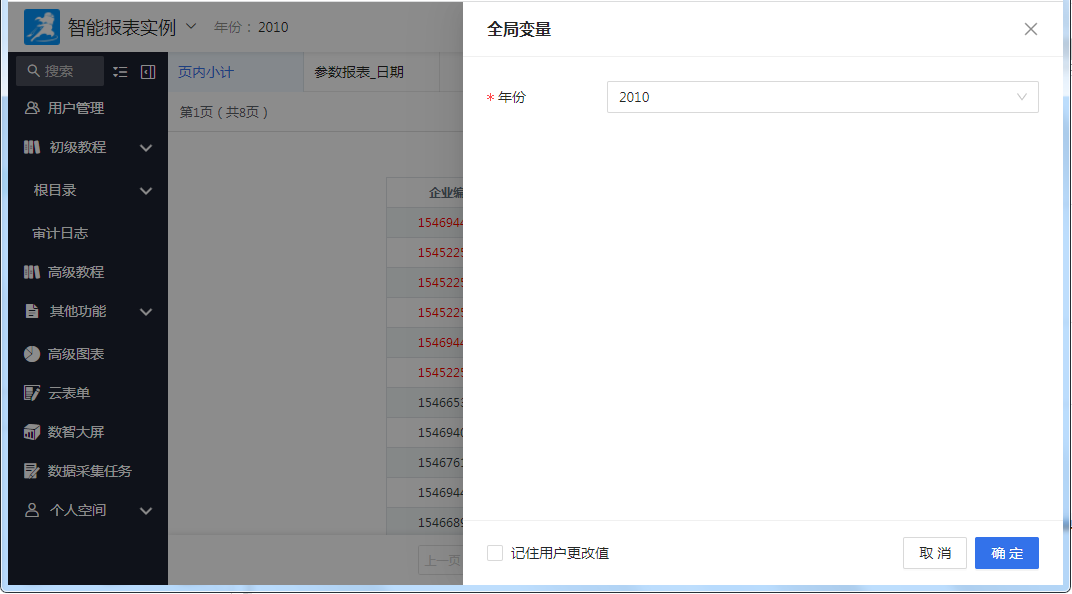Click the 数据采集任务 task icon
Screen dimensions: 1072x594
pos(32,471)
